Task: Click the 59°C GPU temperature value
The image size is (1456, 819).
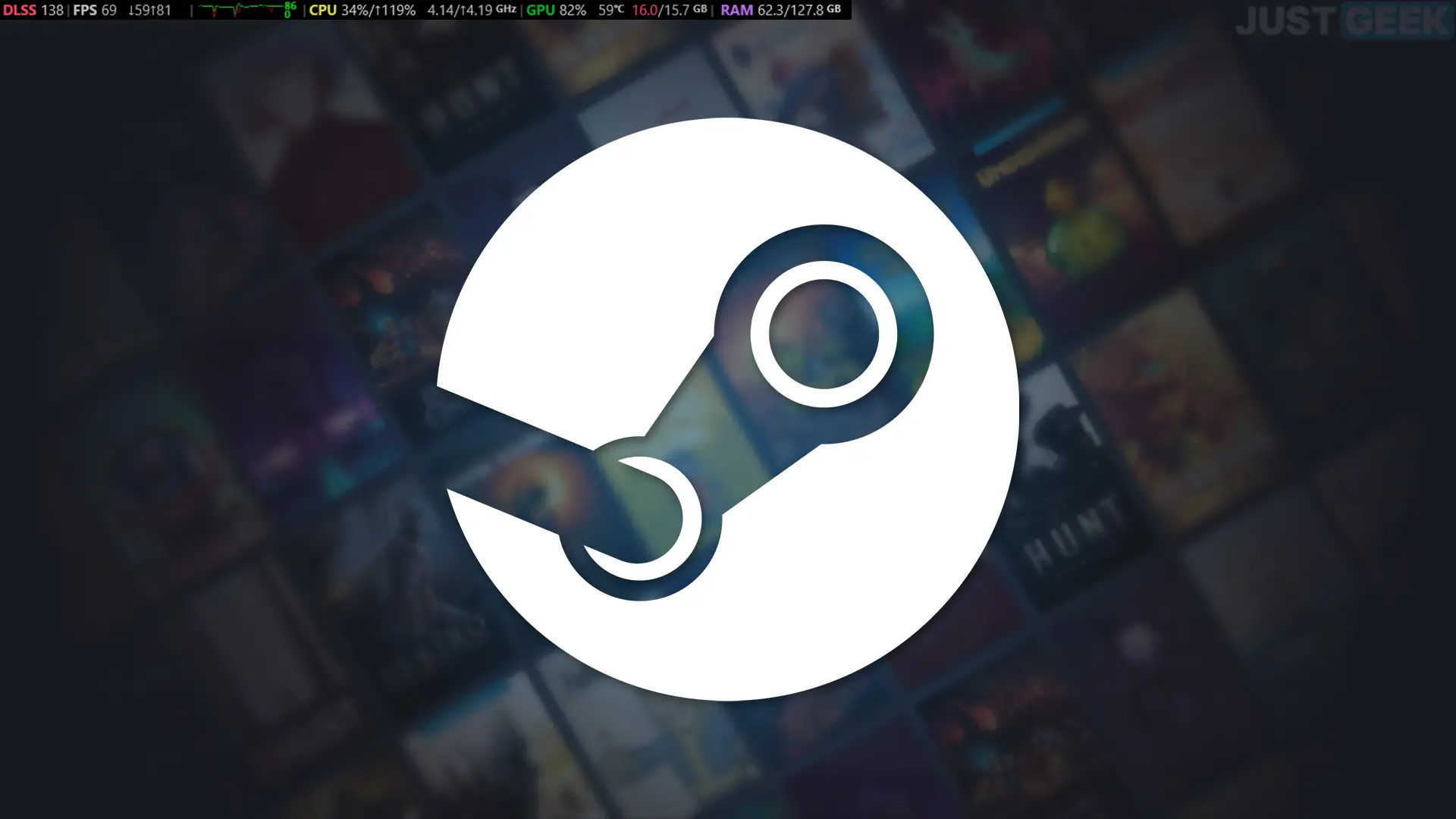Action: (611, 10)
